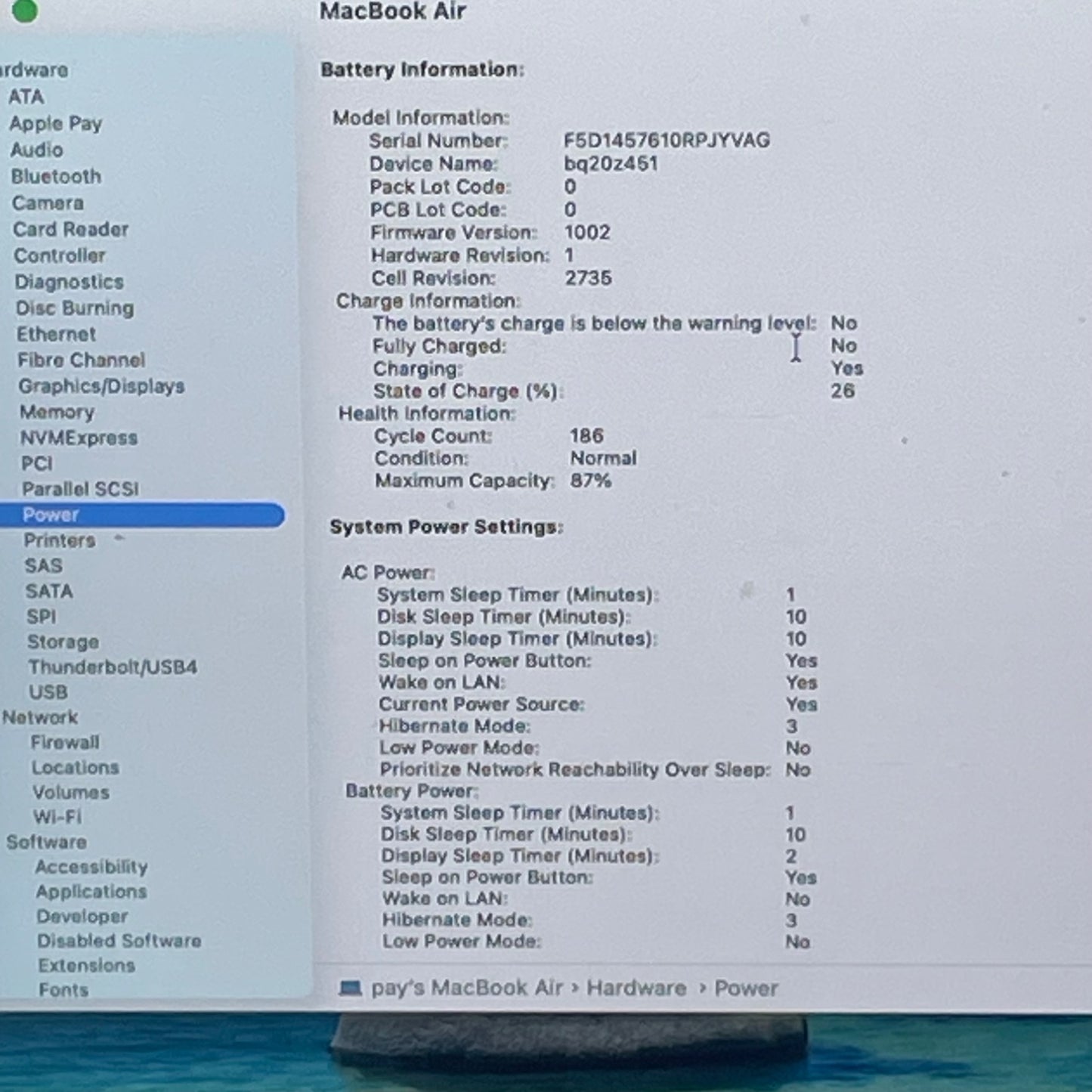Click the AC Power label
This screenshot has width=1092, height=1092.
pos(388,572)
